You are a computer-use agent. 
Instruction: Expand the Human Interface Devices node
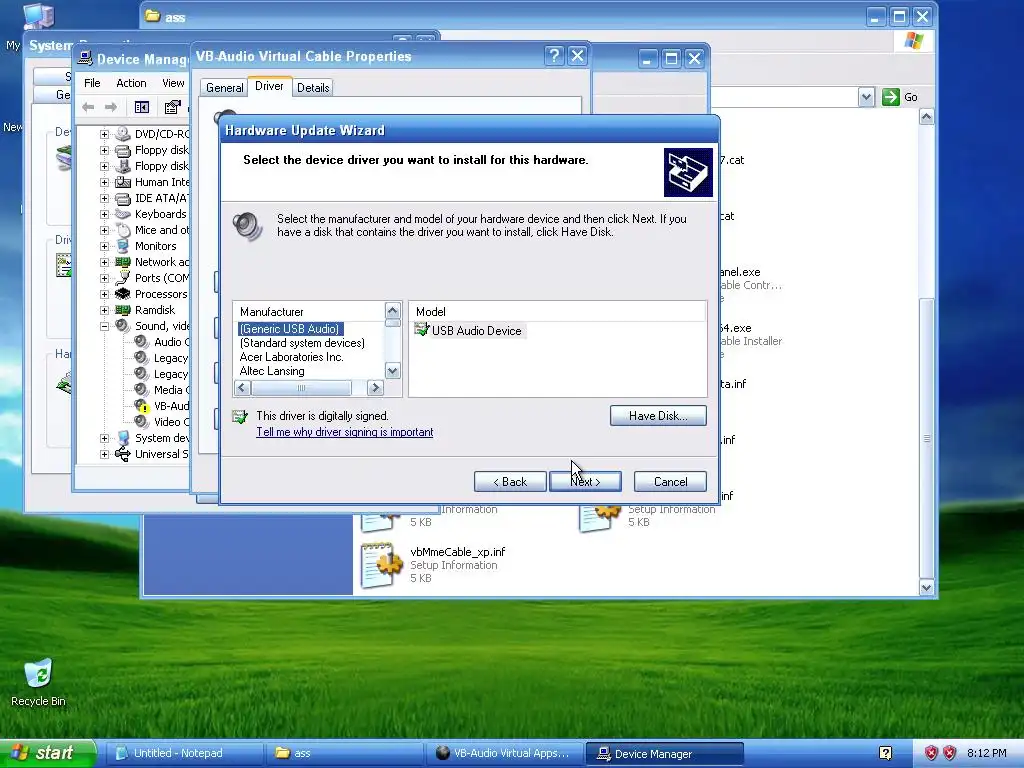(x=104, y=182)
